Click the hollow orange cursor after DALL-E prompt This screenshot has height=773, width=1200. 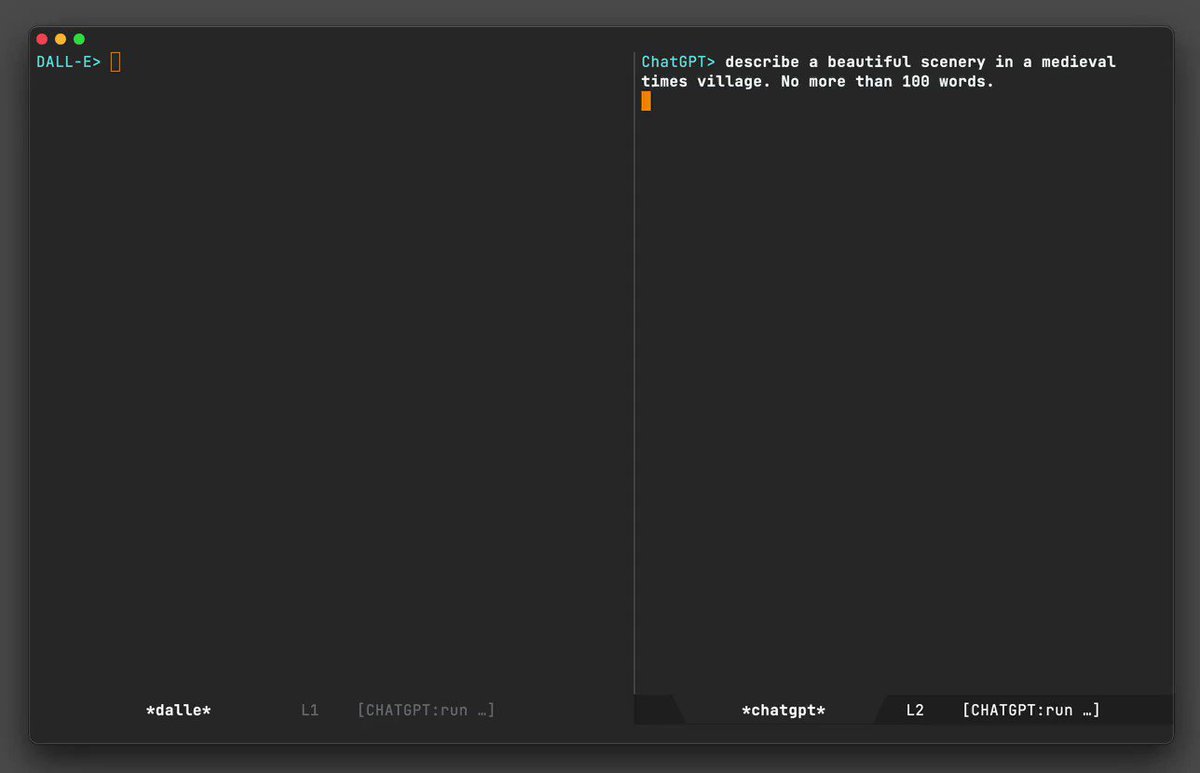[x=115, y=62]
